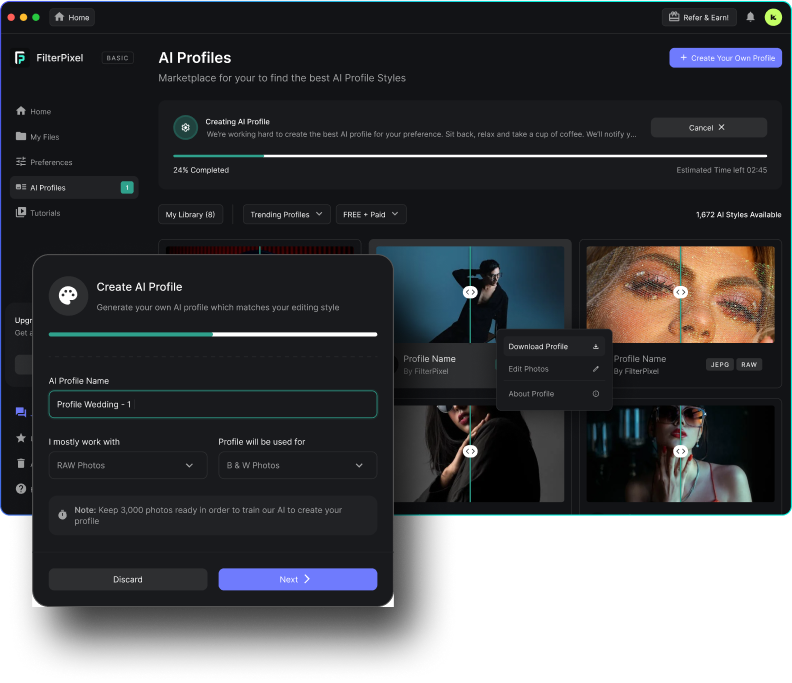Click the FilterPixel logo icon
Image resolution: width=792 pixels, height=683 pixels.
pyautogui.click(x=20, y=58)
